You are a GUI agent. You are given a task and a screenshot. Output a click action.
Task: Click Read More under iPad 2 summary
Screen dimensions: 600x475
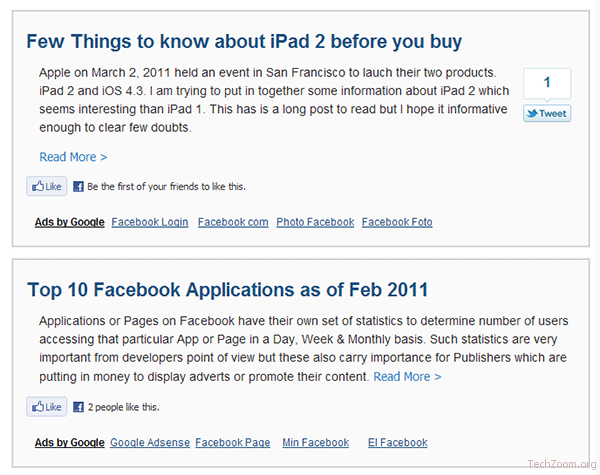73,157
